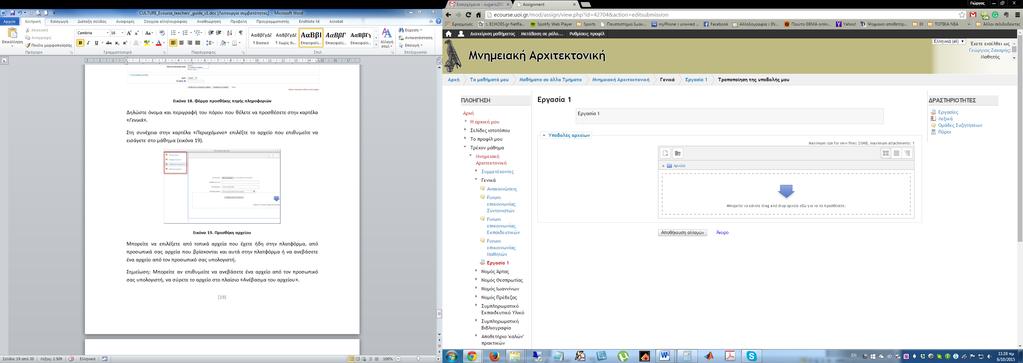Click the Moodle home icon in black bar
This screenshot has width=1023, height=363.
(449, 33)
